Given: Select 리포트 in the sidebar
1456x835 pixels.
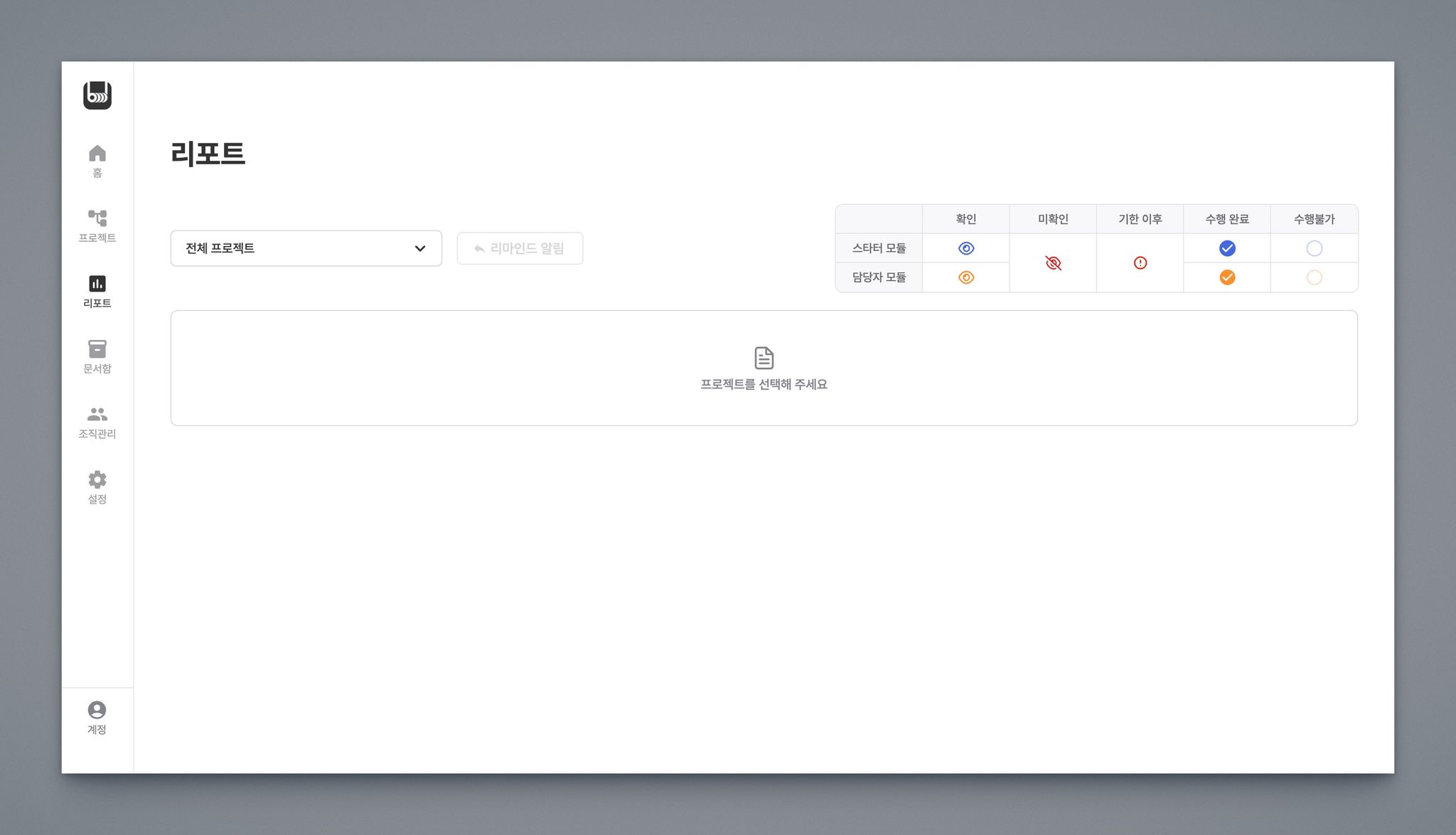Looking at the screenshot, I should [x=97, y=292].
